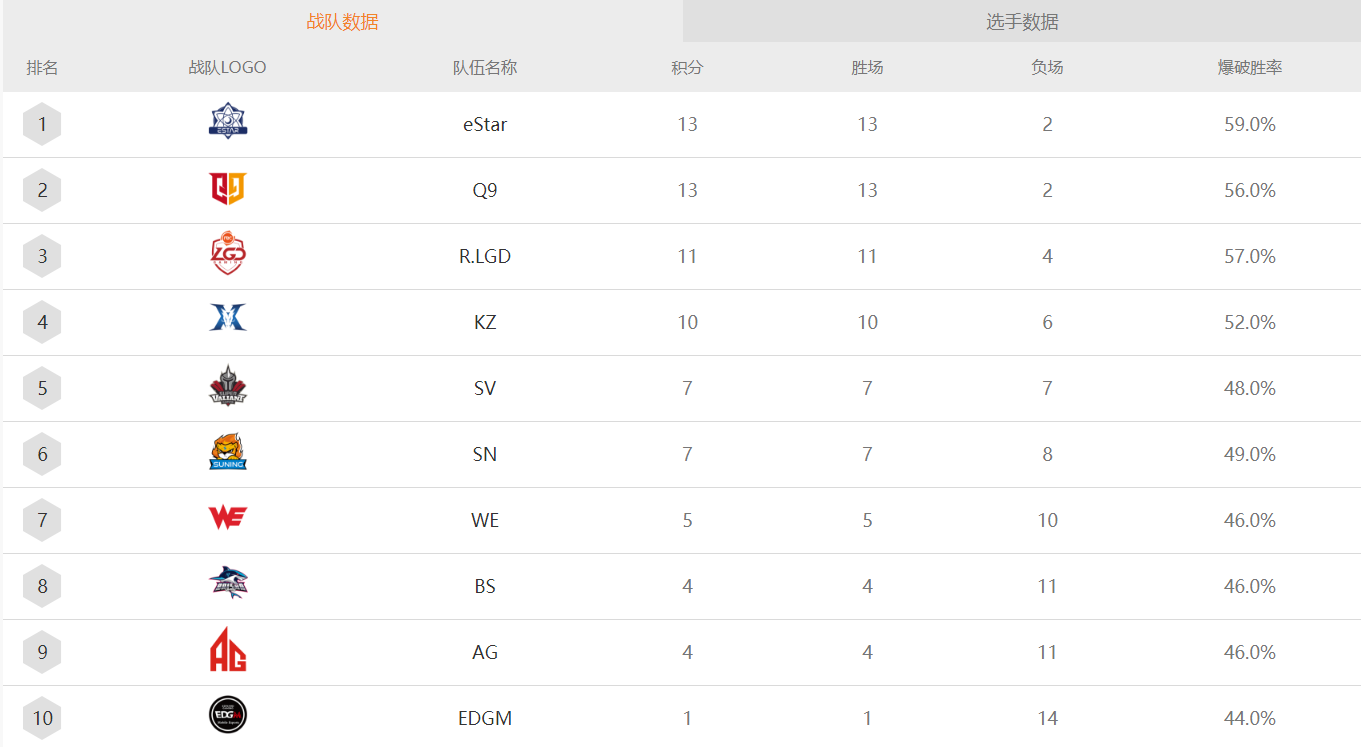Click the BS shark team logo
This screenshot has height=747, width=1361.
228,583
